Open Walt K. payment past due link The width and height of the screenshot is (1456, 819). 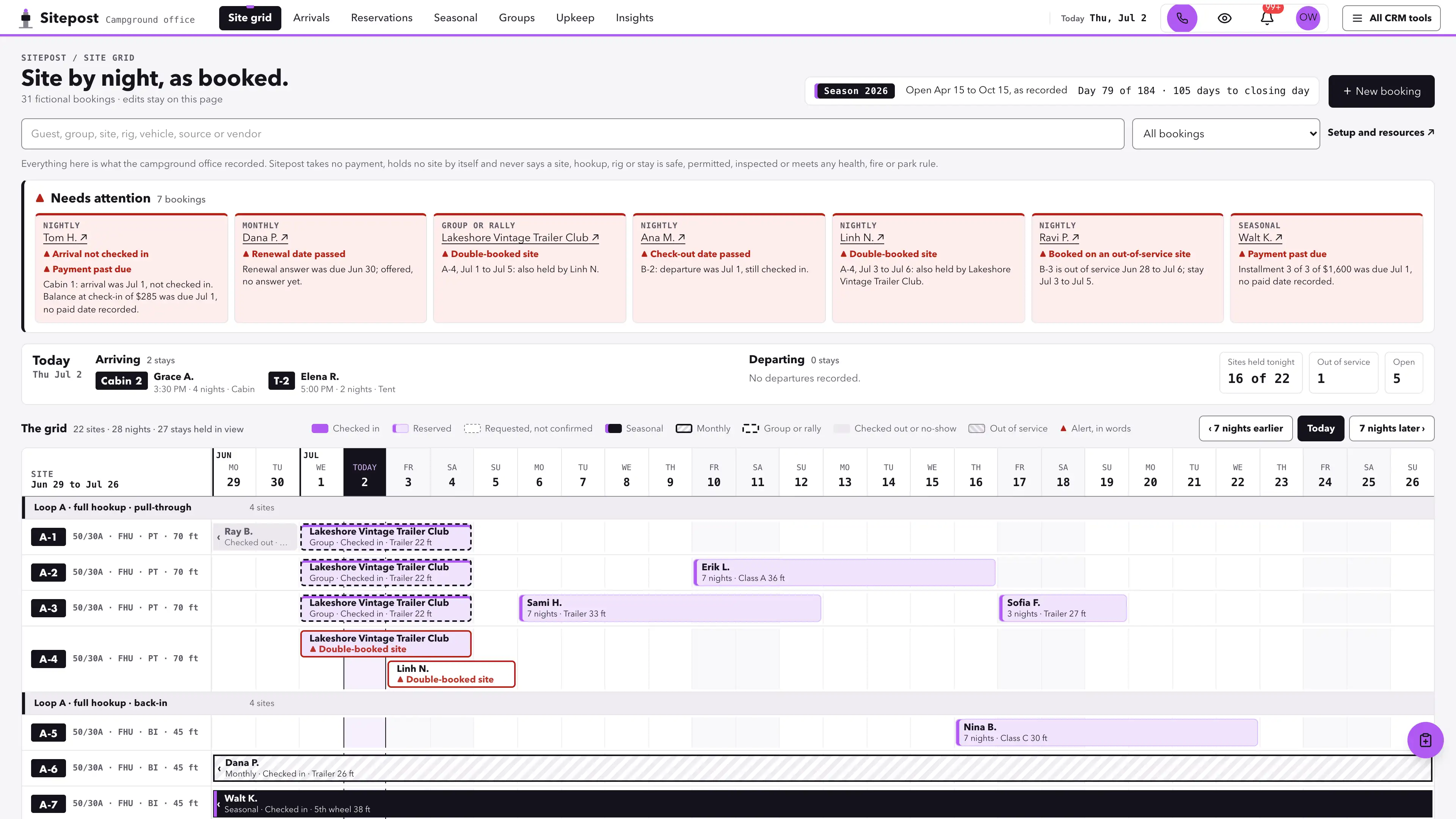tap(1260, 238)
